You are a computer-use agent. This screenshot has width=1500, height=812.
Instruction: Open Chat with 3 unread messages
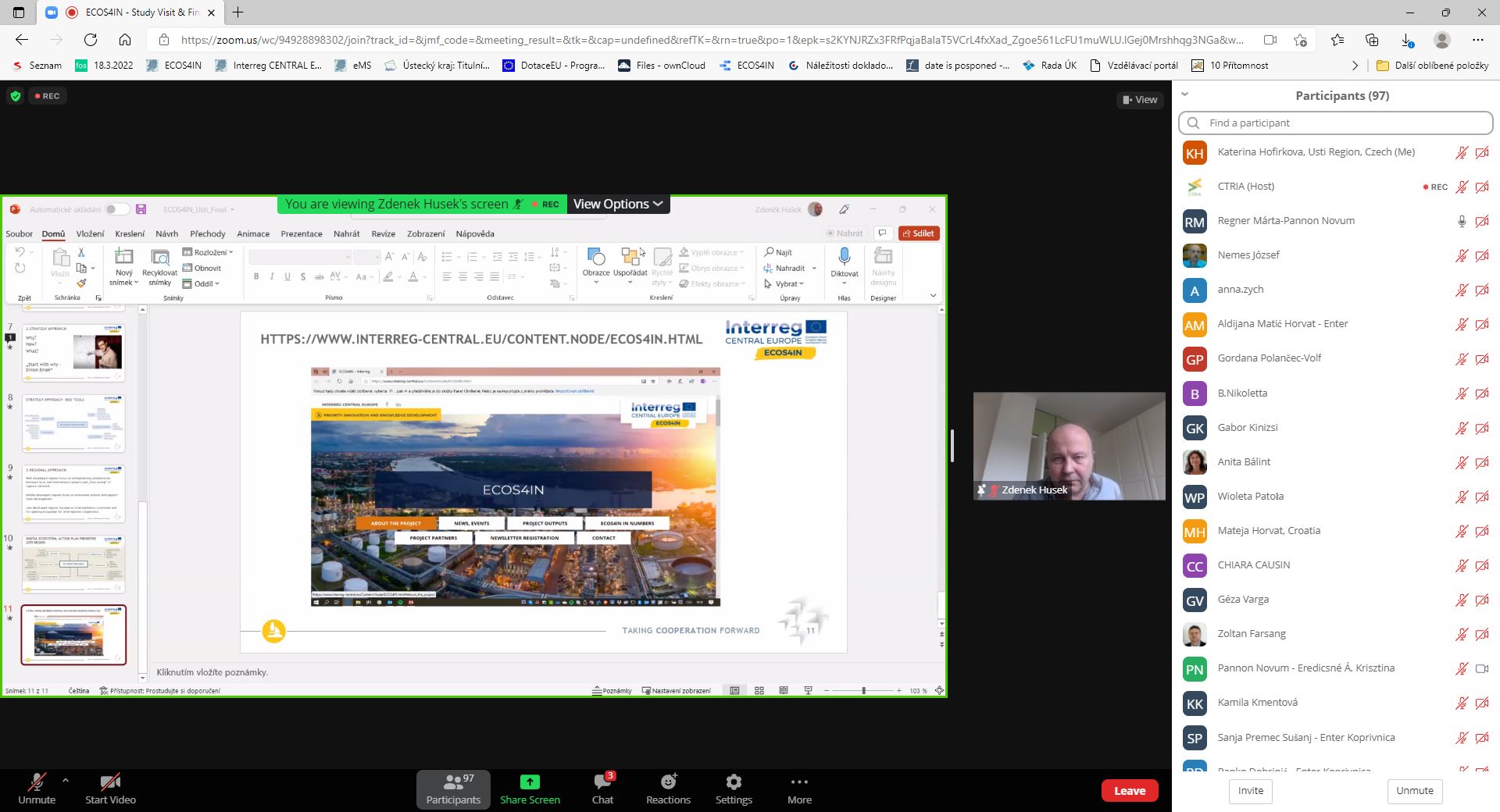[x=602, y=789]
